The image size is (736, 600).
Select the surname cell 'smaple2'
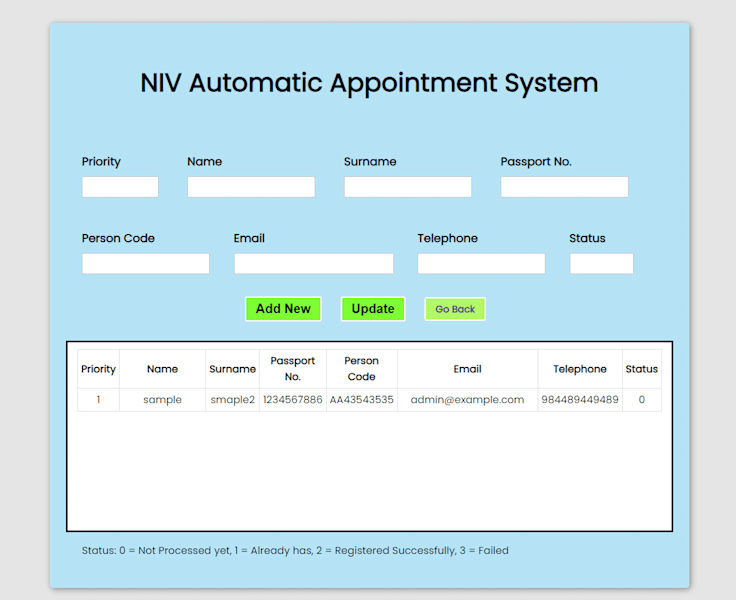point(232,400)
